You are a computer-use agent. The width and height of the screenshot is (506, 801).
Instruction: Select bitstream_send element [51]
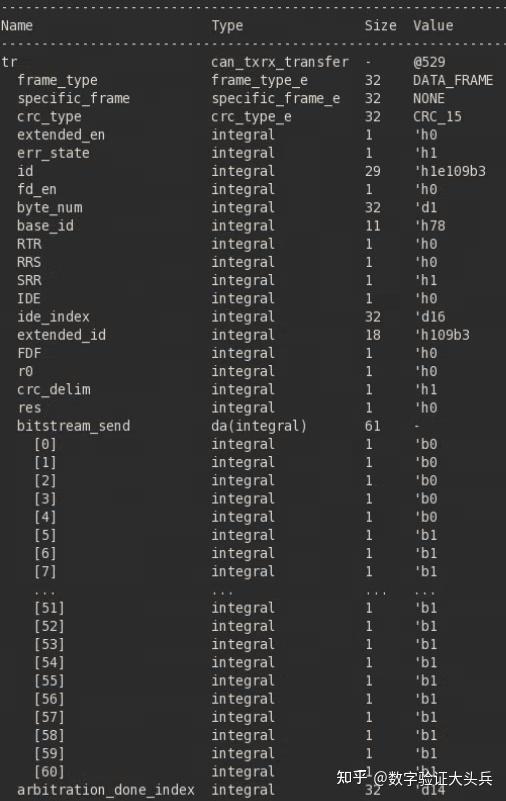pos(50,608)
